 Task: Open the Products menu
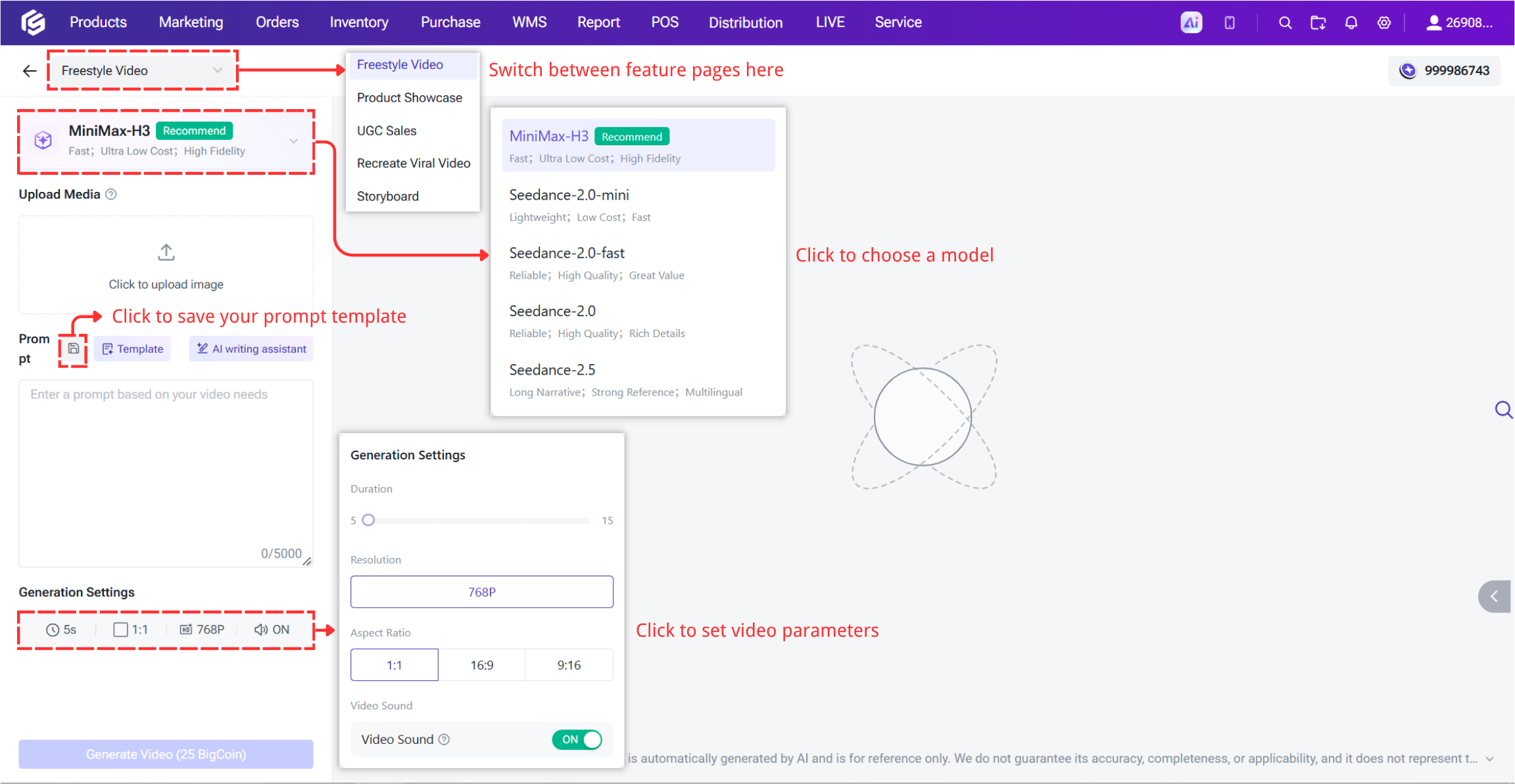(98, 22)
